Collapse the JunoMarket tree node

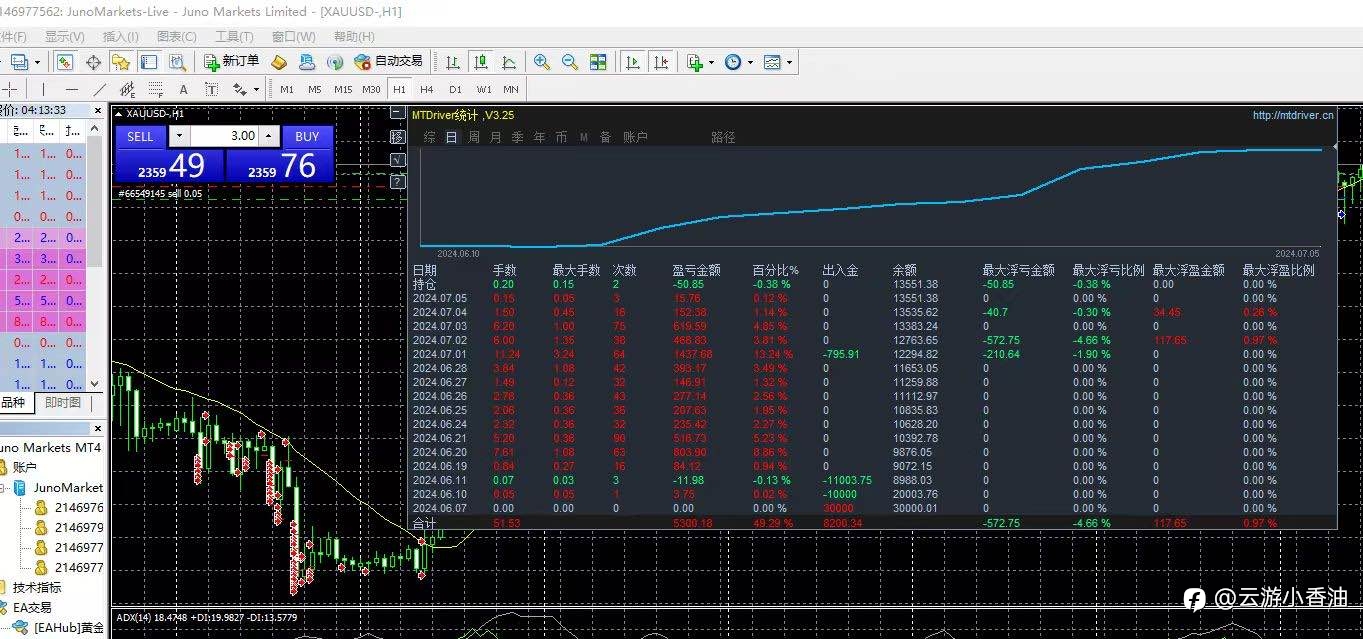pos(3,487)
